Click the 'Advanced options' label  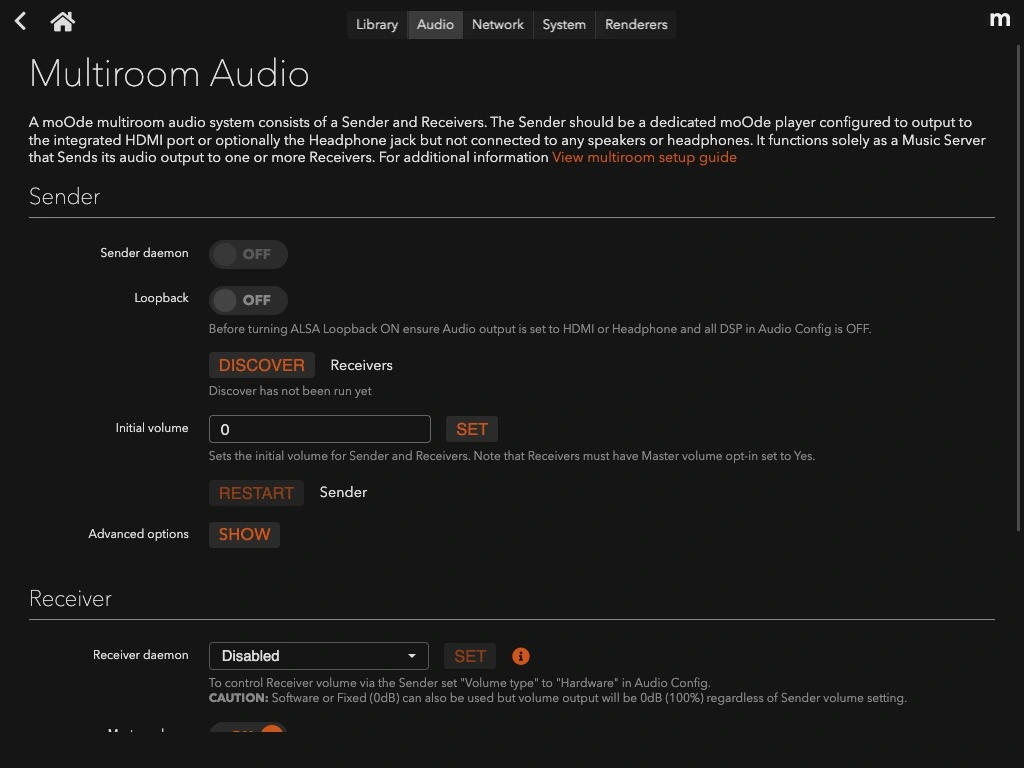138,534
